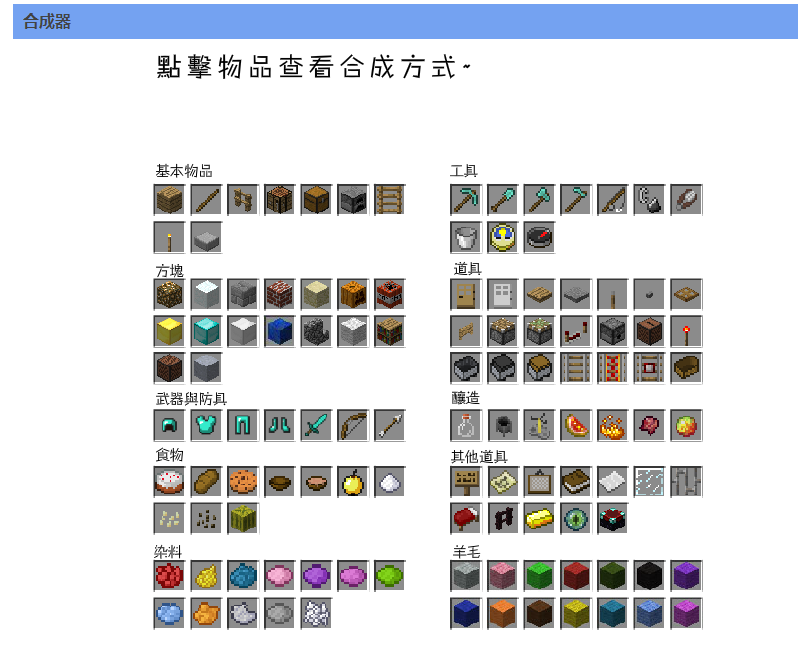Select the compass icon

pos(539,237)
